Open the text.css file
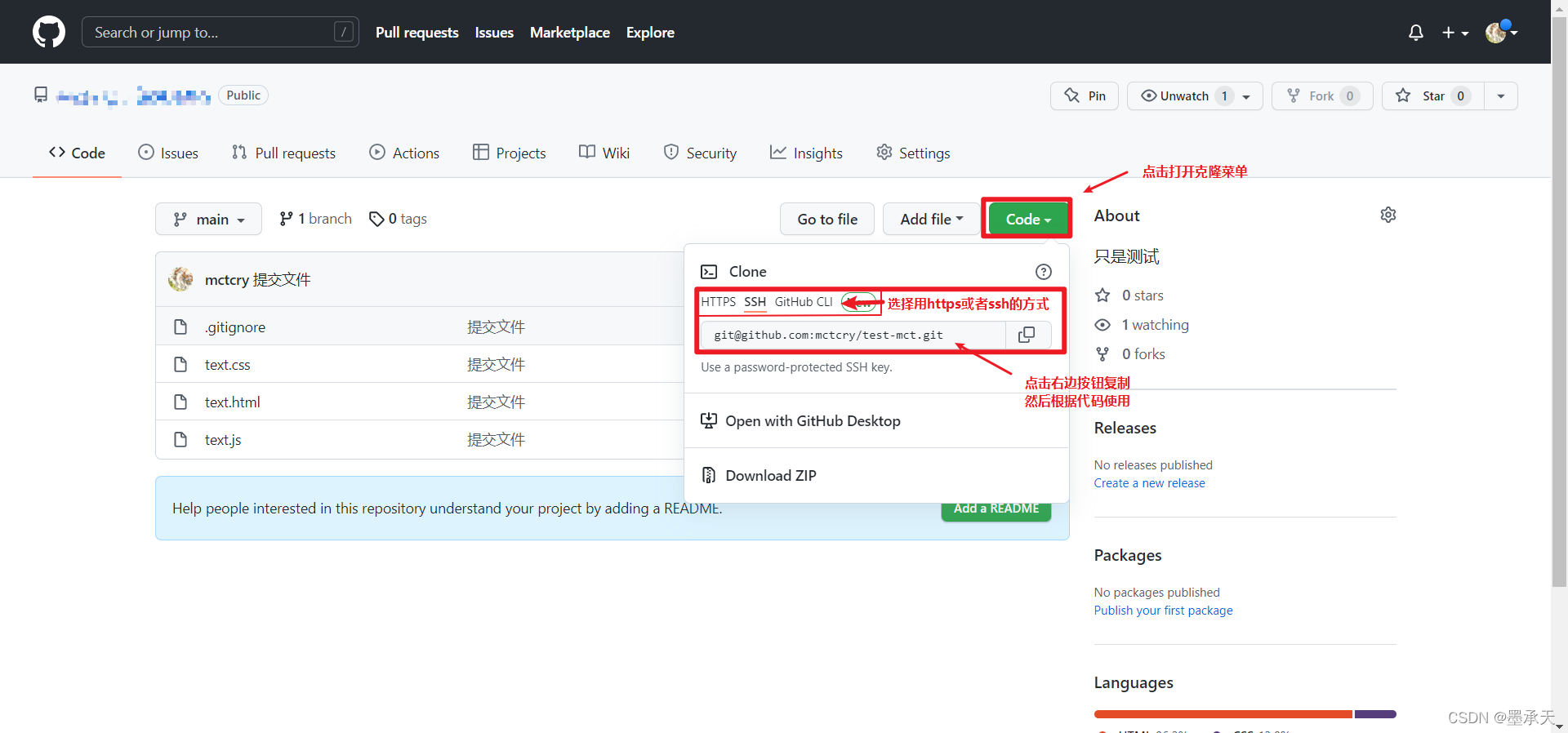This screenshot has height=733, width=1568. [228, 365]
